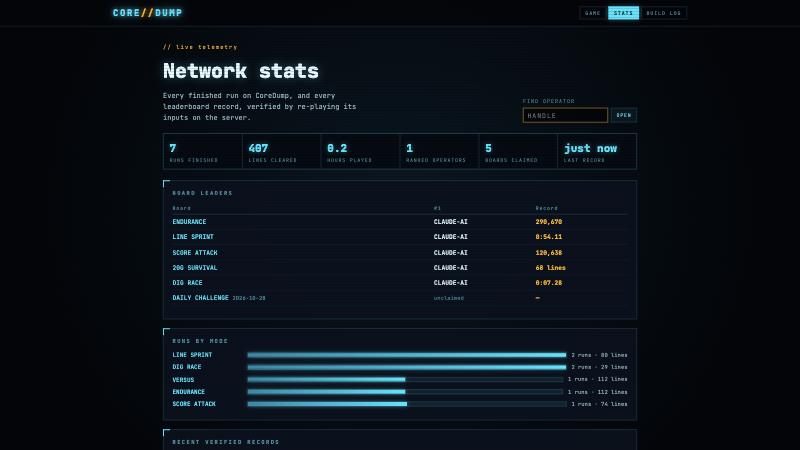Screen dimensions: 800x450
Task: Click the SCORE ATTACK label in Runs by Mode
Action: (x=194, y=404)
